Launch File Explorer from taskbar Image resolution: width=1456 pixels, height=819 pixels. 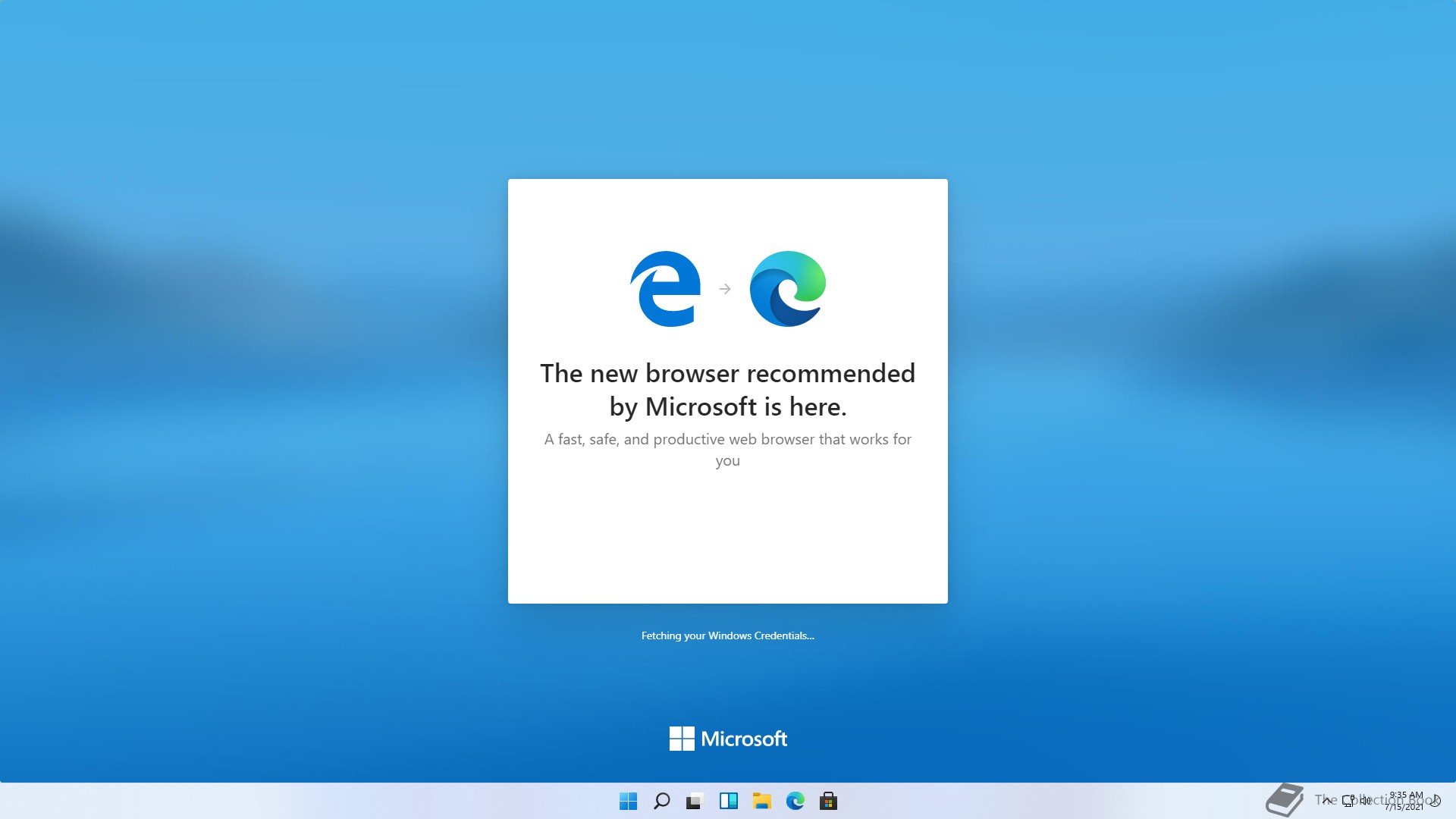tap(761, 801)
